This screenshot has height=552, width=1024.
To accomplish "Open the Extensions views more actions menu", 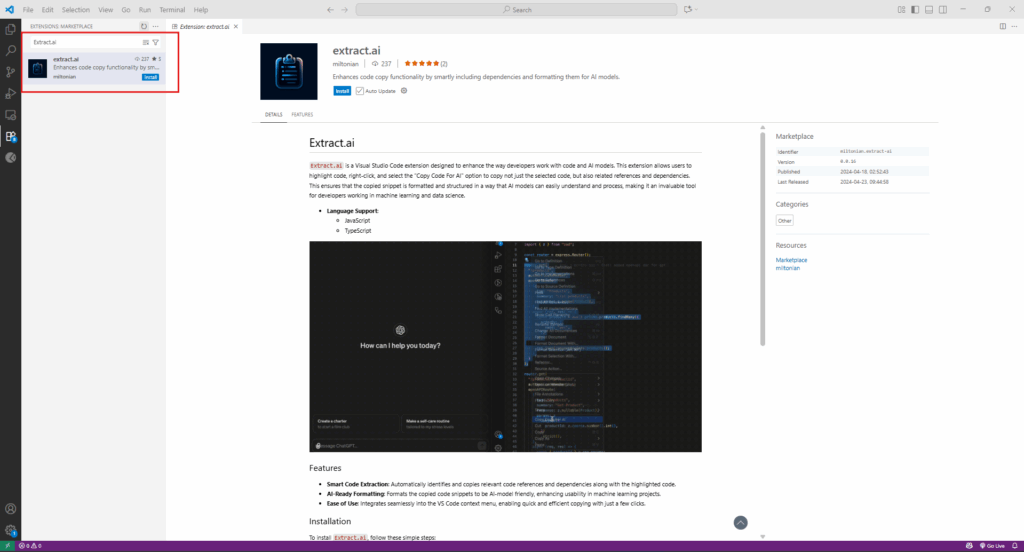I will pos(156,25).
